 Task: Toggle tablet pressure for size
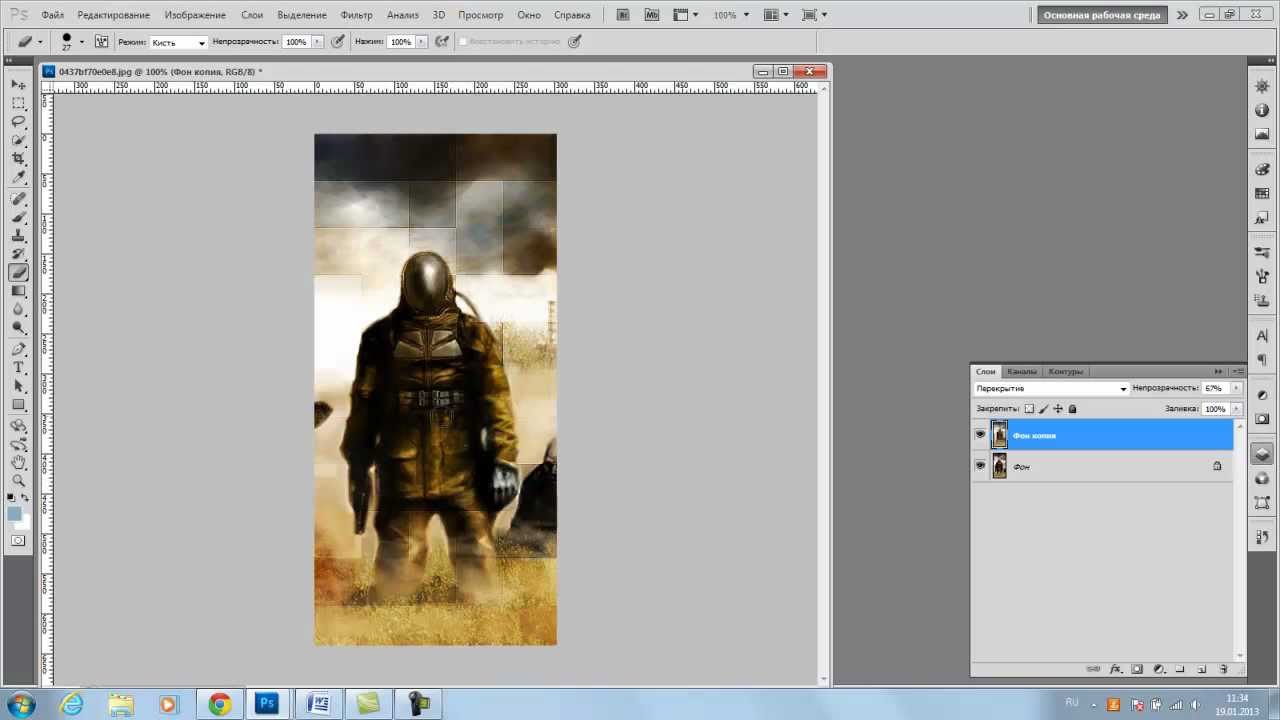(574, 42)
